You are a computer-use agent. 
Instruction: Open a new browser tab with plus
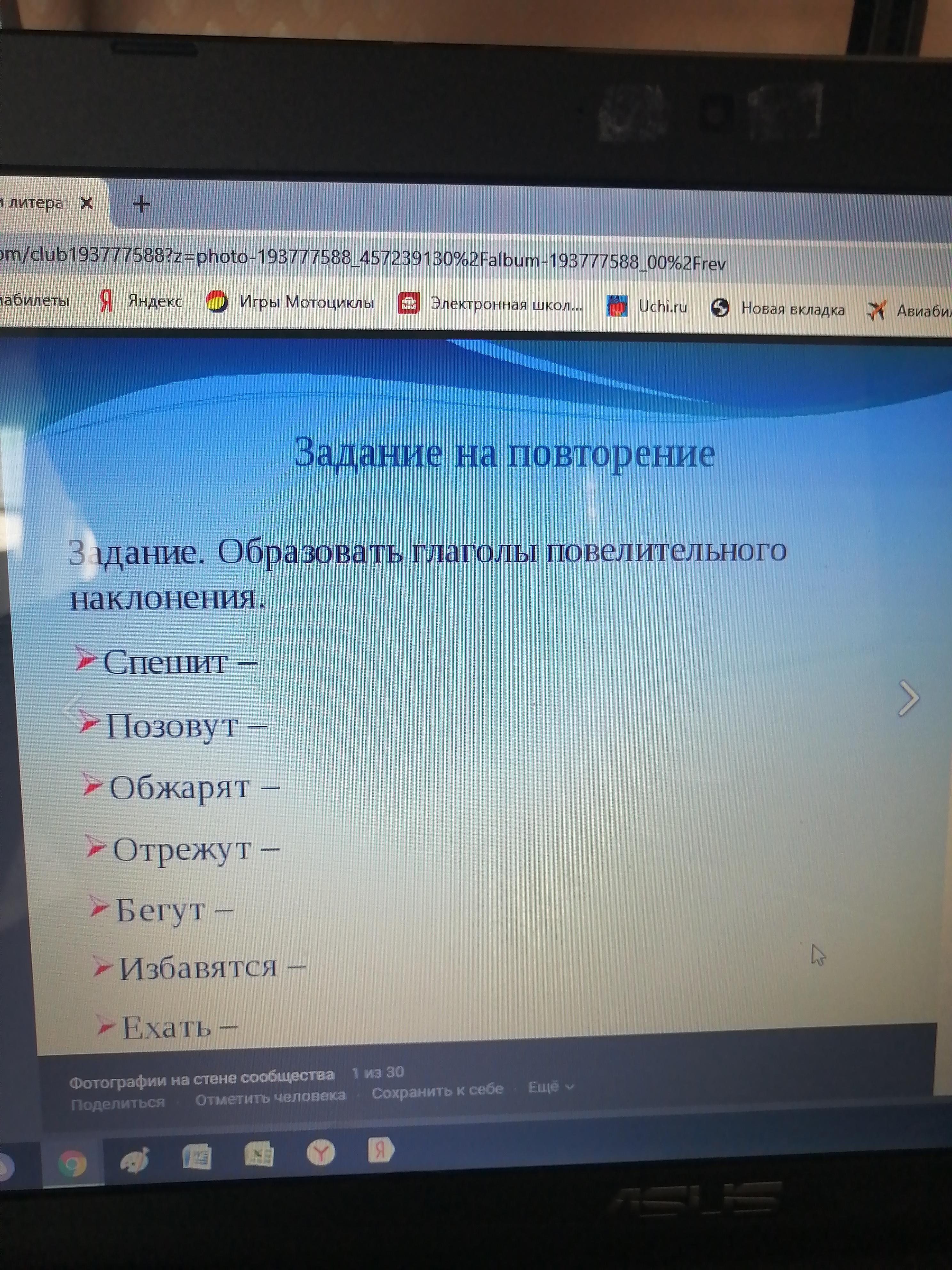click(141, 204)
